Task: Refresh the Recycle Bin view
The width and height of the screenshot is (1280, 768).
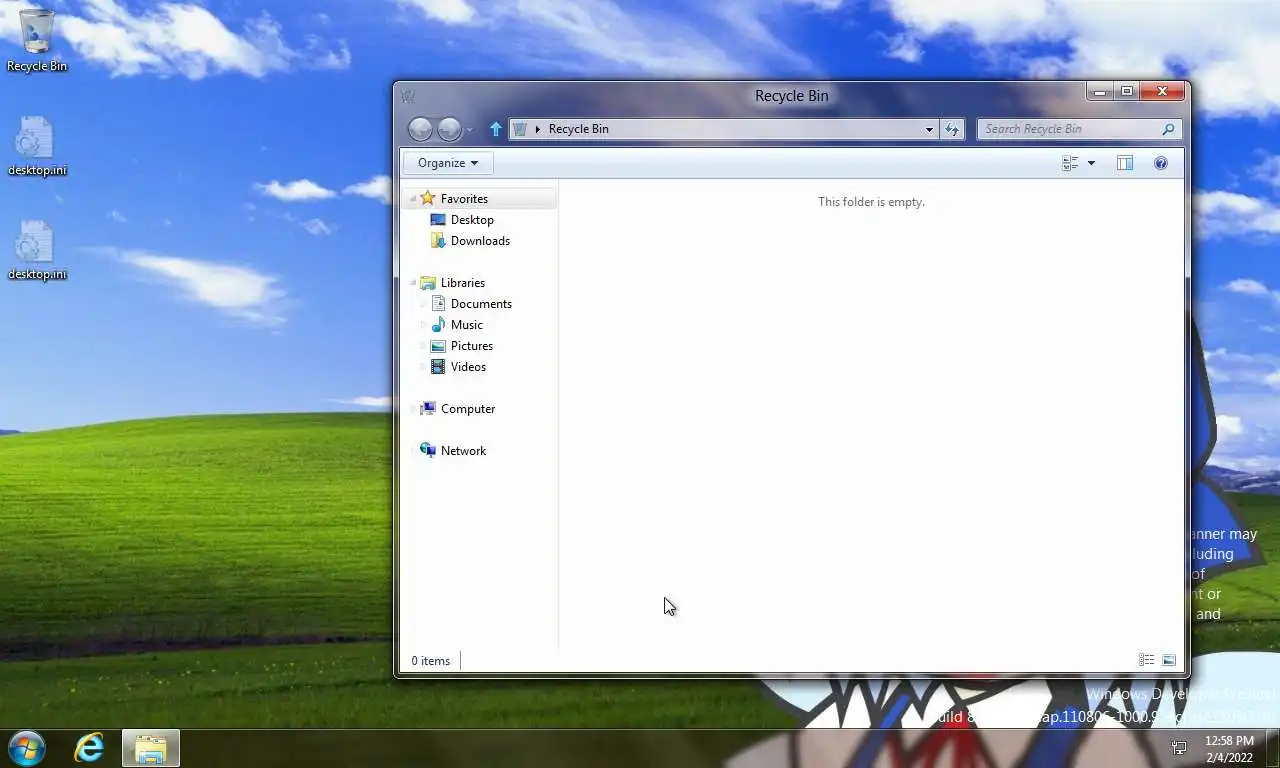Action: pos(952,129)
